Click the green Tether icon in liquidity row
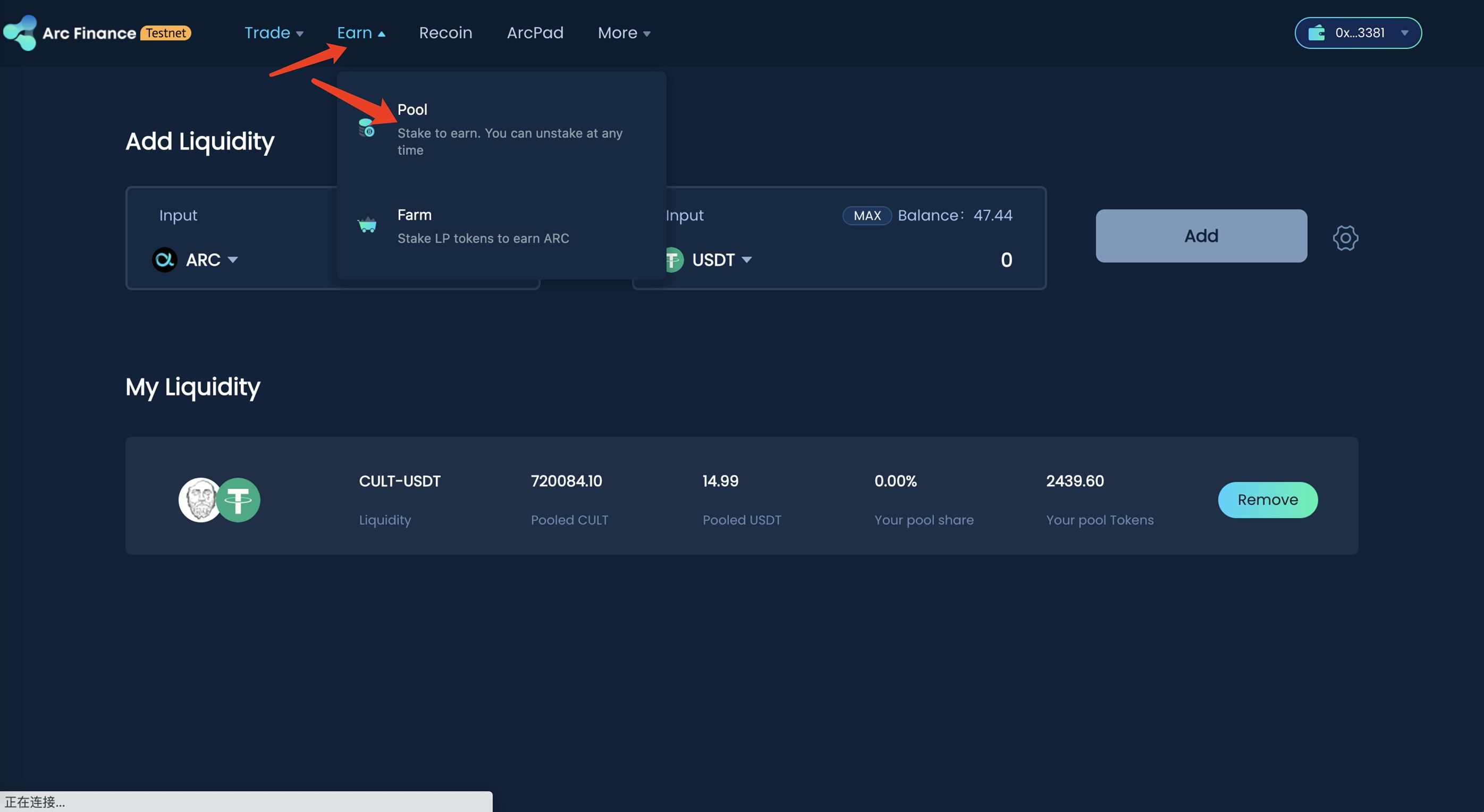This screenshot has width=1484, height=812. pos(239,500)
